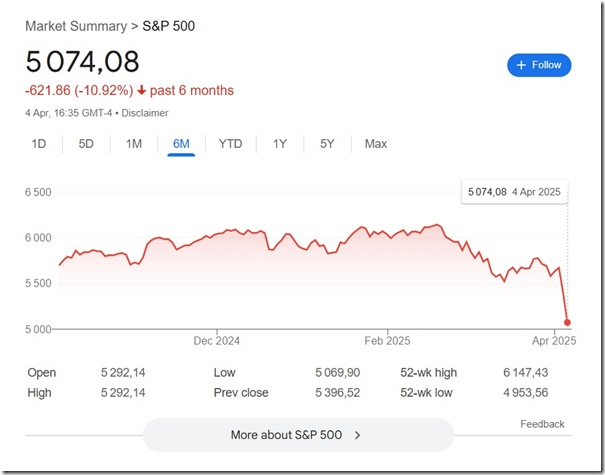Click the Feedback link
Viewport: 605px width, 475px height.
pos(542,424)
